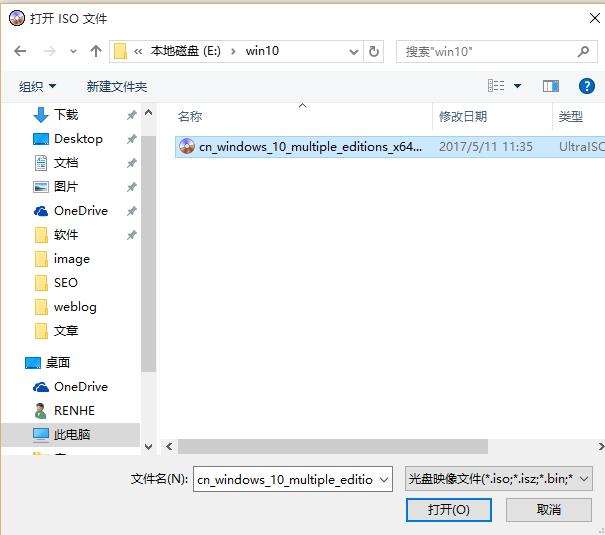Image resolution: width=605 pixels, height=535 pixels.
Task: Click the win10 breadcrumb segment
Action: [262, 51]
